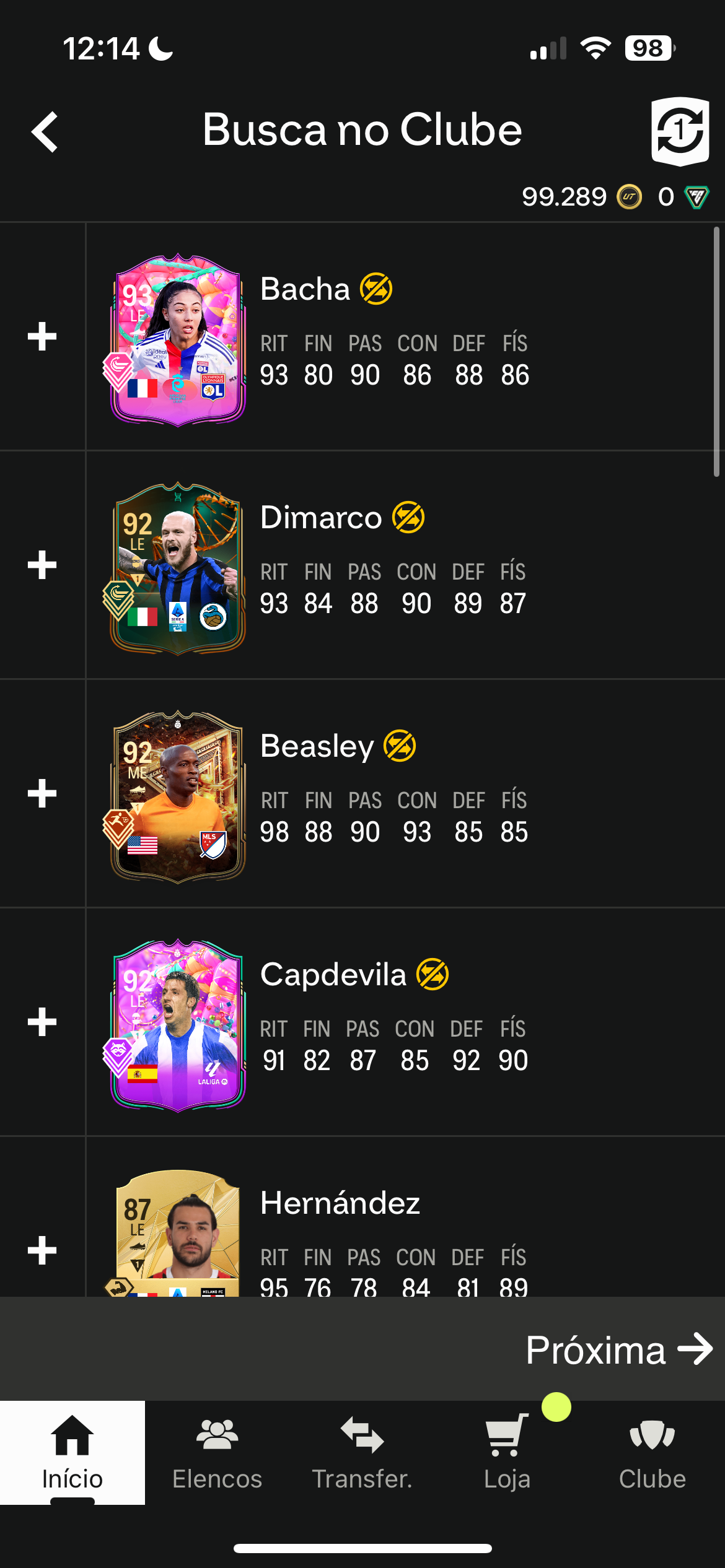This screenshot has width=725, height=1568.
Task: Open the Elencos tab
Action: click(x=217, y=1453)
